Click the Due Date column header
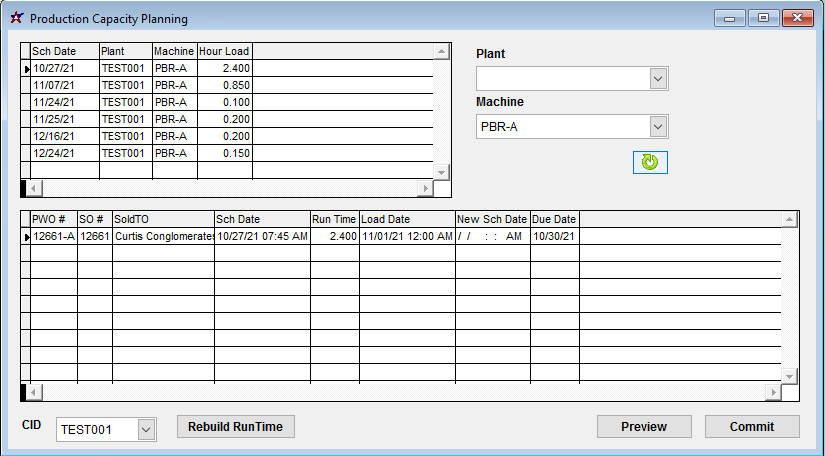This screenshot has height=456, width=825. point(554,219)
